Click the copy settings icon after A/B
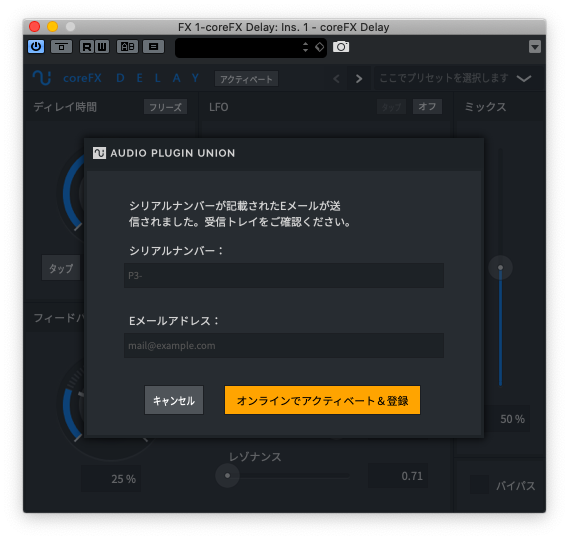Screen dimensions: 569x540 (153, 46)
